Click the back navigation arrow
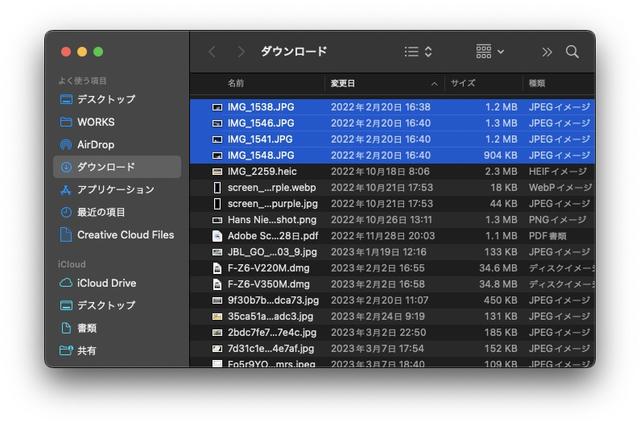 [211, 52]
